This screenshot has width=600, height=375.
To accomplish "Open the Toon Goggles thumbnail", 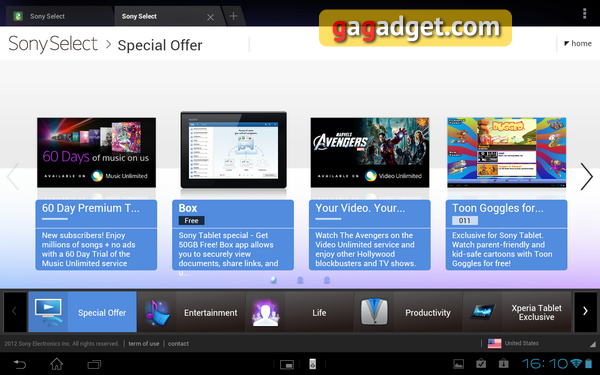I will pyautogui.click(x=507, y=152).
